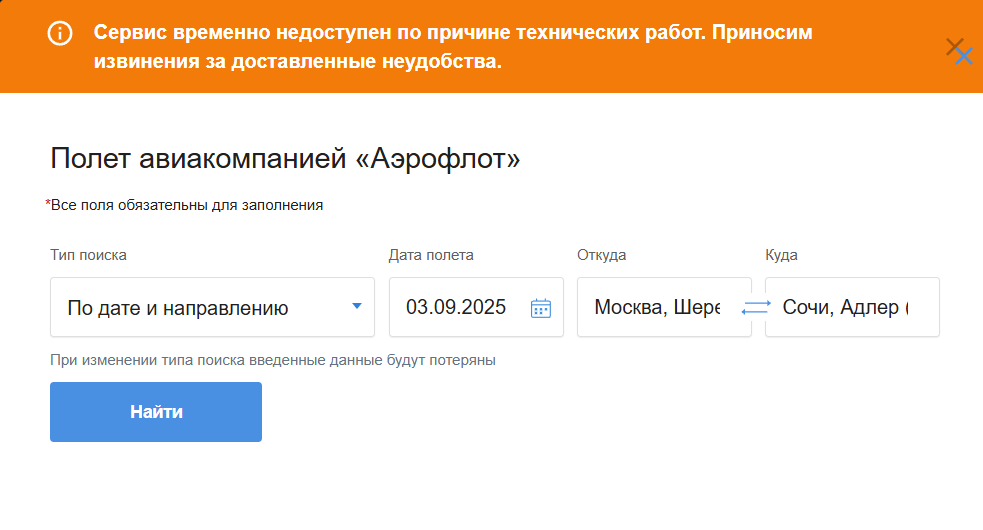Focus the 'Куда' field with Сочи, Адлер
This screenshot has width=983, height=530.
[845, 307]
